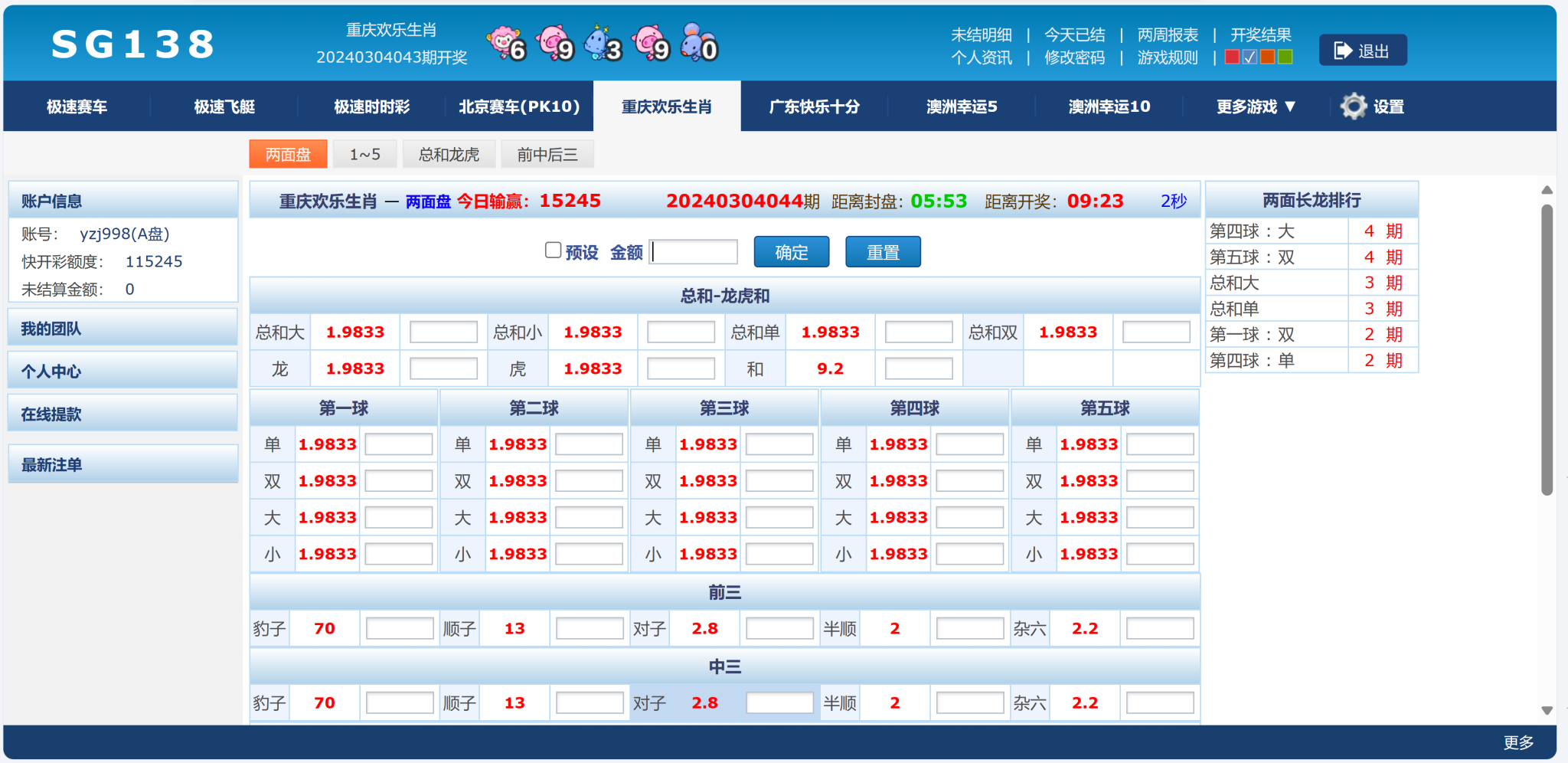Choose the green theme color swatch
The height and width of the screenshot is (763, 1568).
[x=1285, y=57]
